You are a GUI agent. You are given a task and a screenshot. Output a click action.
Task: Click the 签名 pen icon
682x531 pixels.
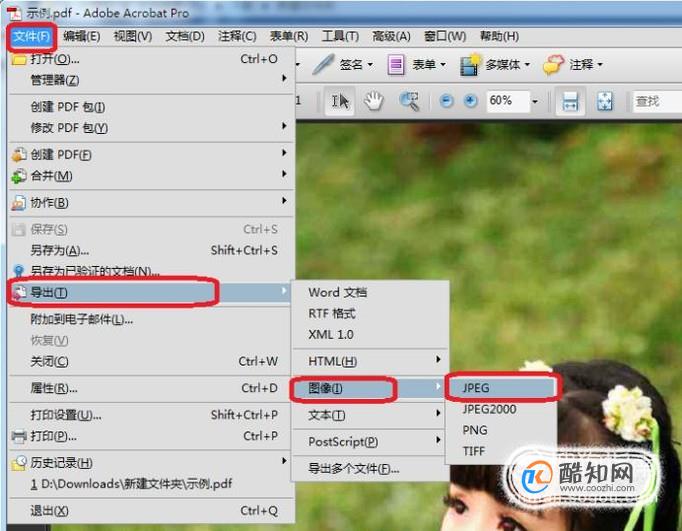[x=323, y=64]
